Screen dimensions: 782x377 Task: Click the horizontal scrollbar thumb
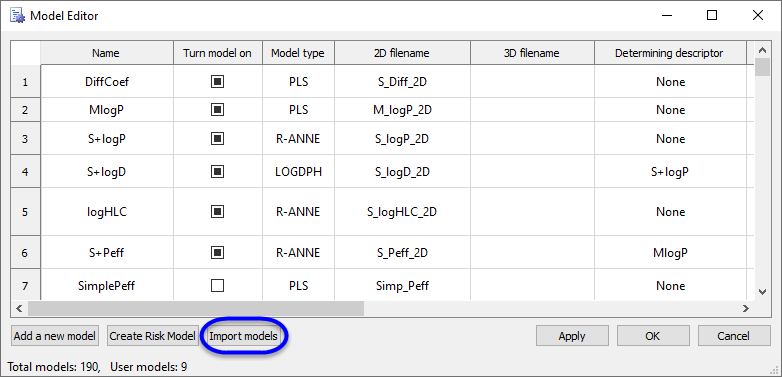(x=196, y=308)
